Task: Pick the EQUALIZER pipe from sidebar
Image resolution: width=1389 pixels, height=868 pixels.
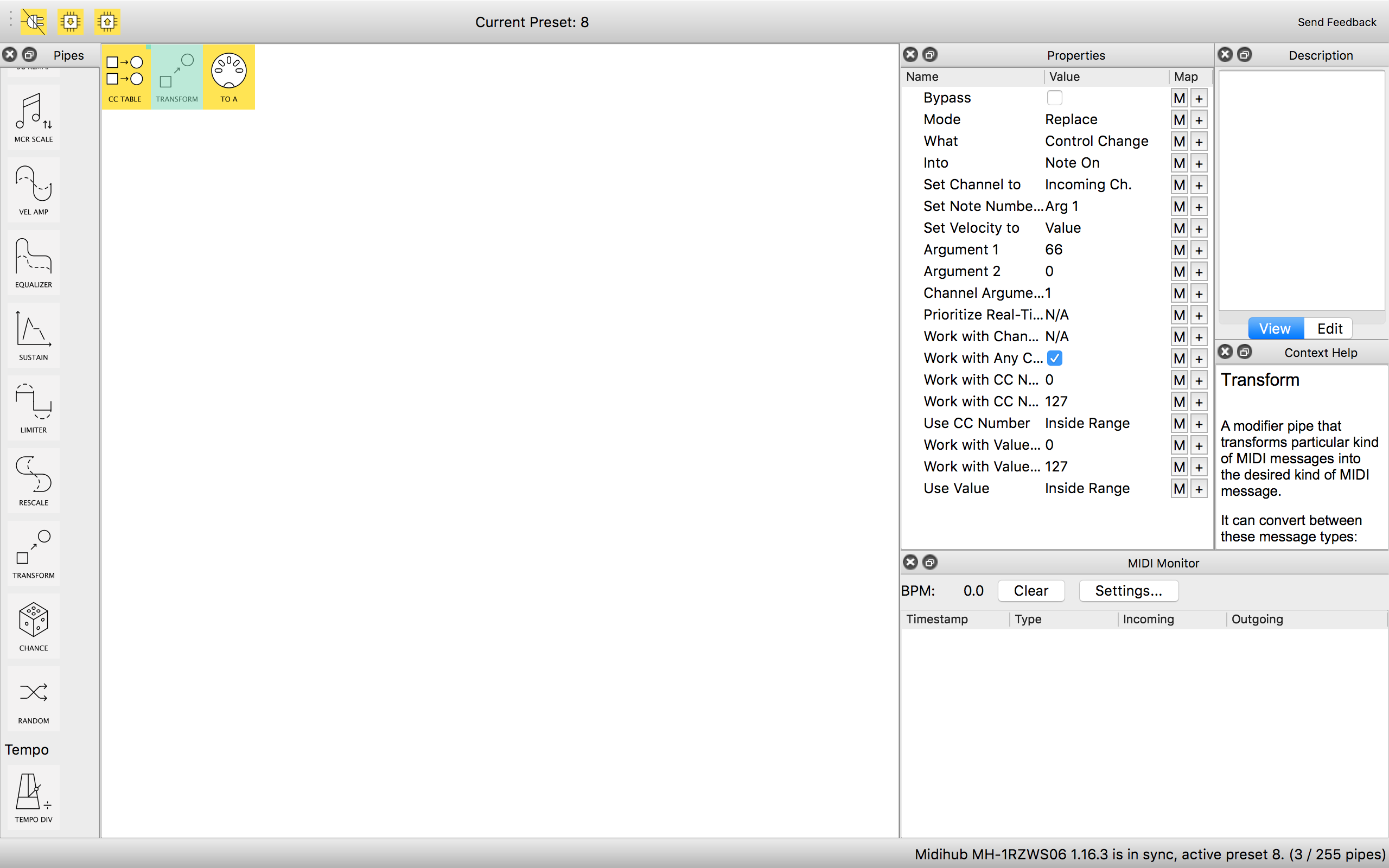Action: [x=33, y=263]
